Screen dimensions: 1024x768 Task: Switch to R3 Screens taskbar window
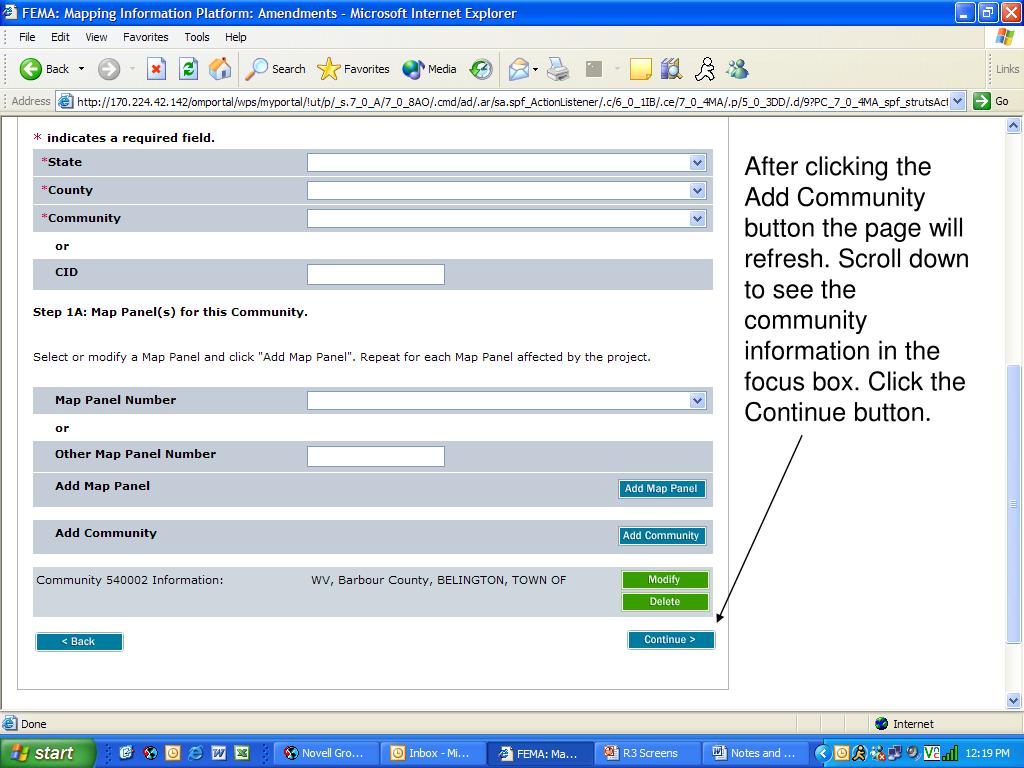(x=647, y=753)
